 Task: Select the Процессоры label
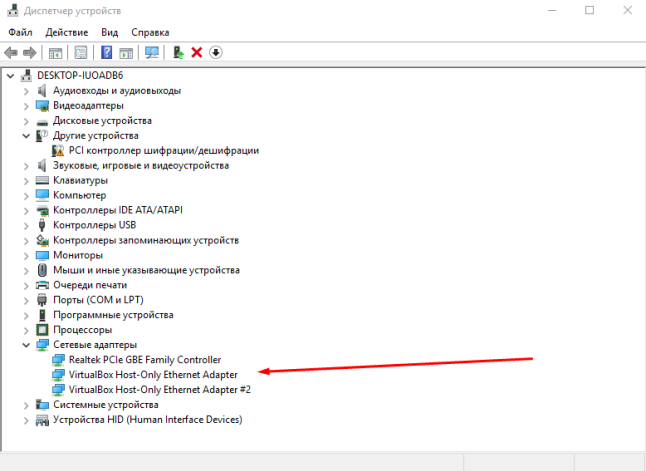[82, 330]
